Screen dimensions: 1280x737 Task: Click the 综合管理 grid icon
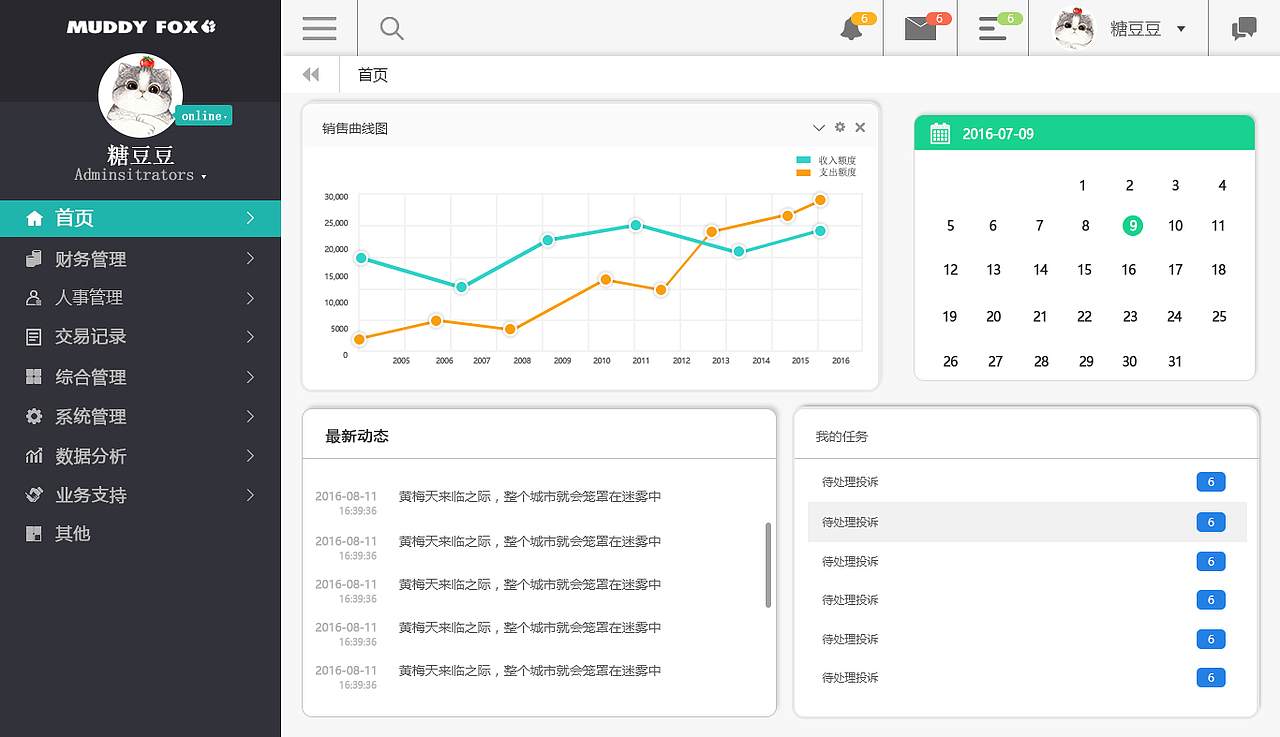34,377
